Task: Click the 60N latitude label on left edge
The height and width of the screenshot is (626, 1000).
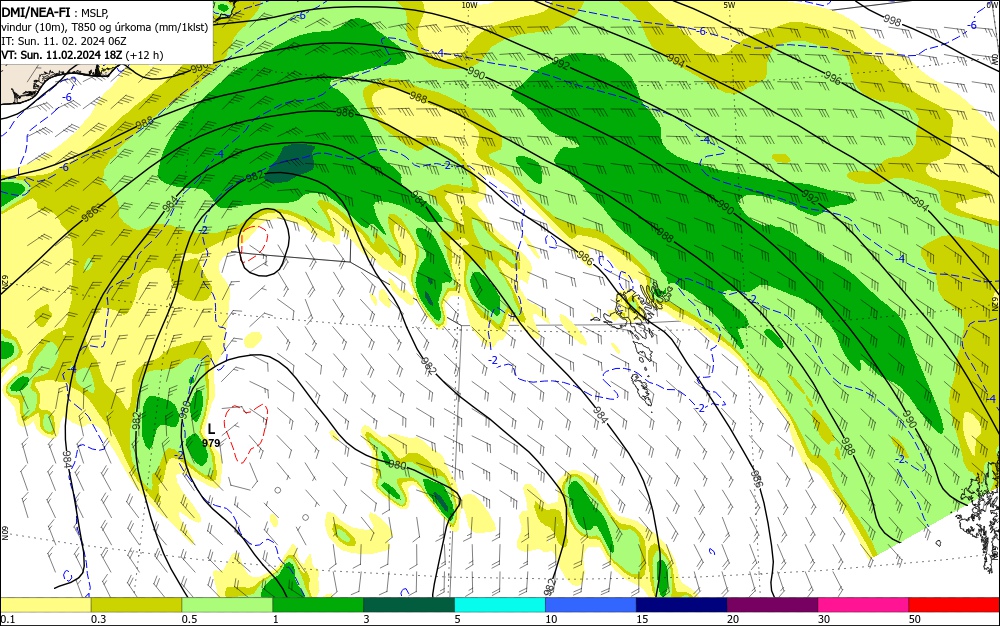Action: point(4,533)
